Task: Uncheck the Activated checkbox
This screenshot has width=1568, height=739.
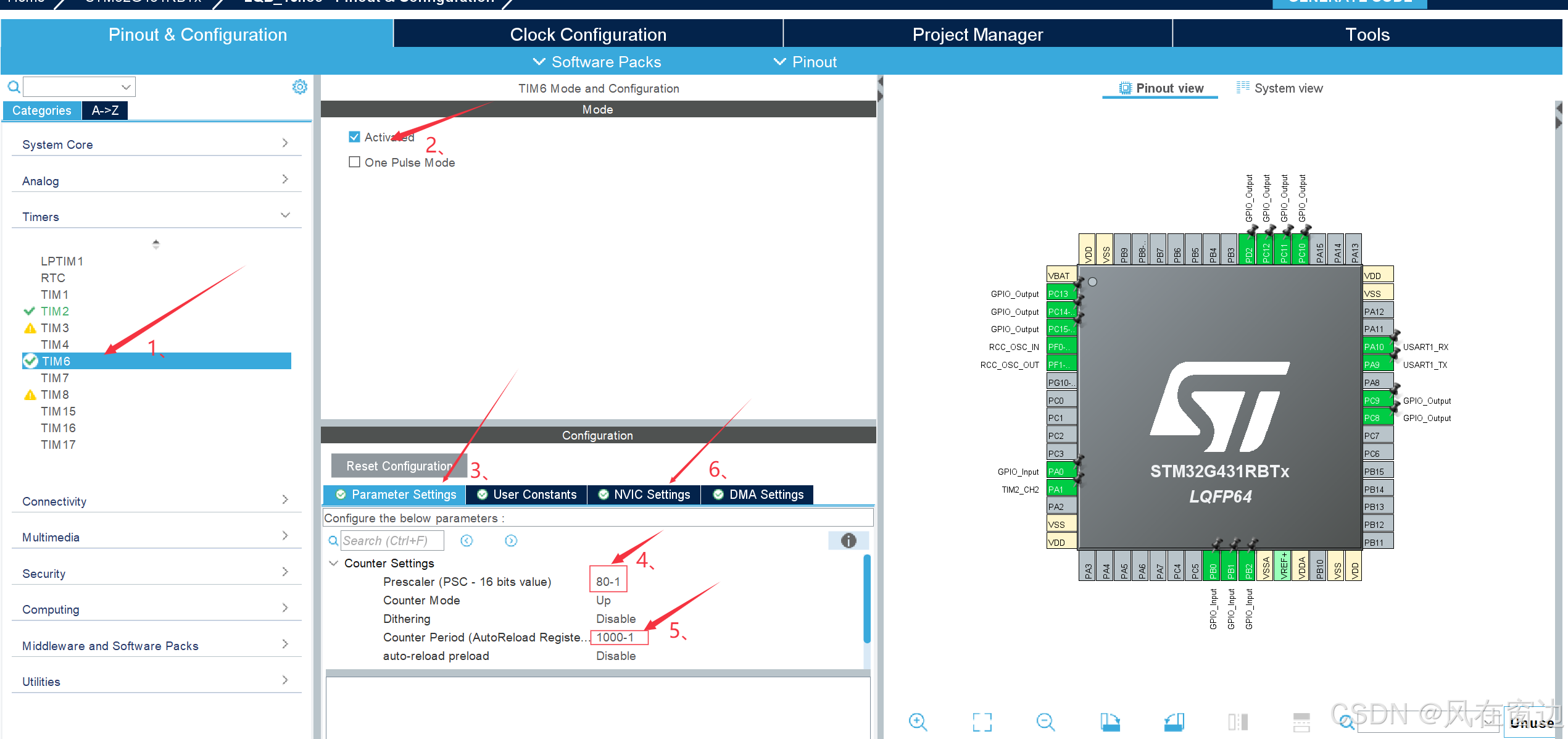Action: point(355,137)
